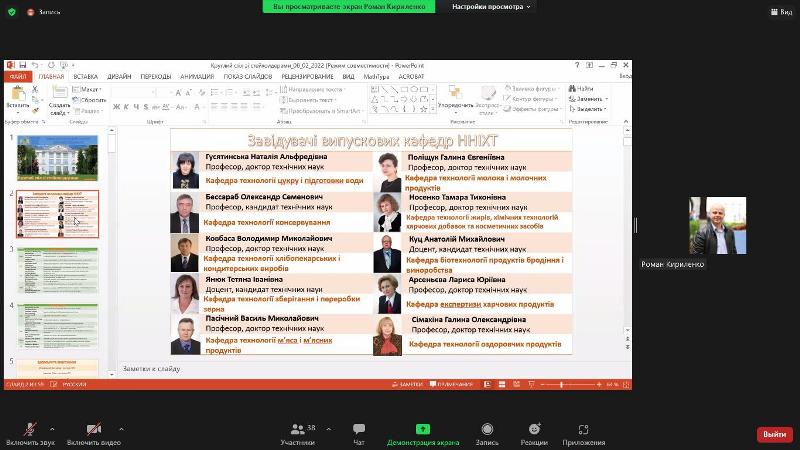800x450 pixels.
Task: Open Настройки просмотра dropdown
Action: 492,6
